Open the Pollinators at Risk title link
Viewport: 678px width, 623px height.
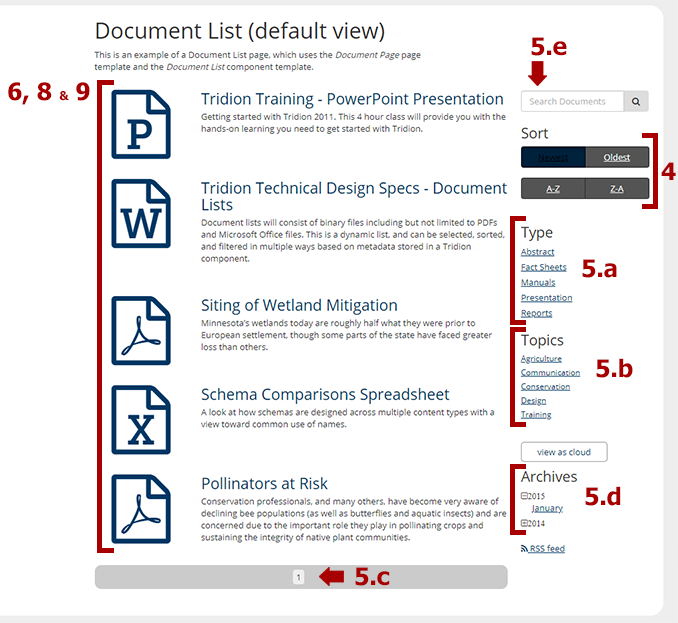coord(264,483)
